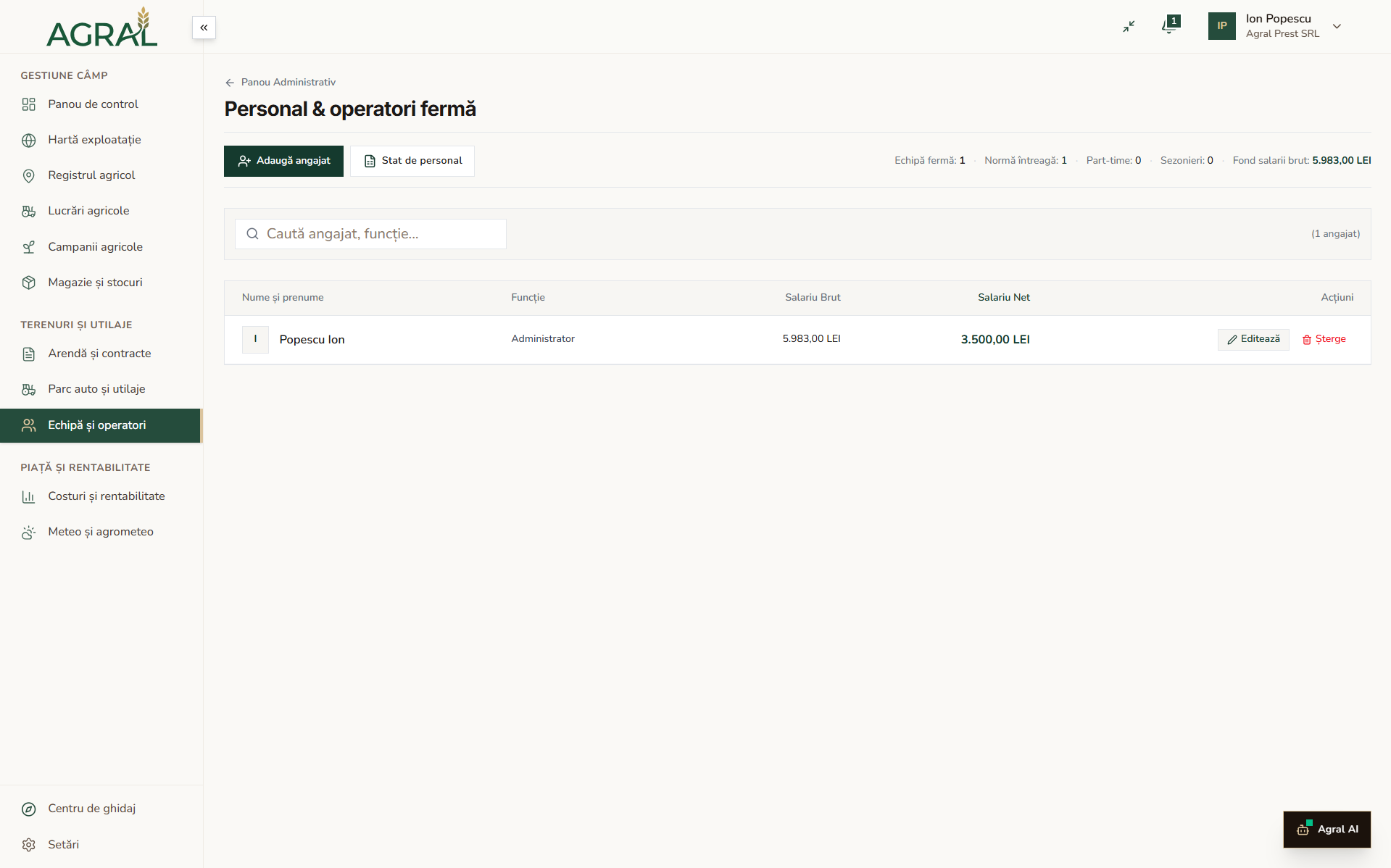Click the Registrul agricol pin icon
The width and height of the screenshot is (1391, 868).
(x=29, y=175)
